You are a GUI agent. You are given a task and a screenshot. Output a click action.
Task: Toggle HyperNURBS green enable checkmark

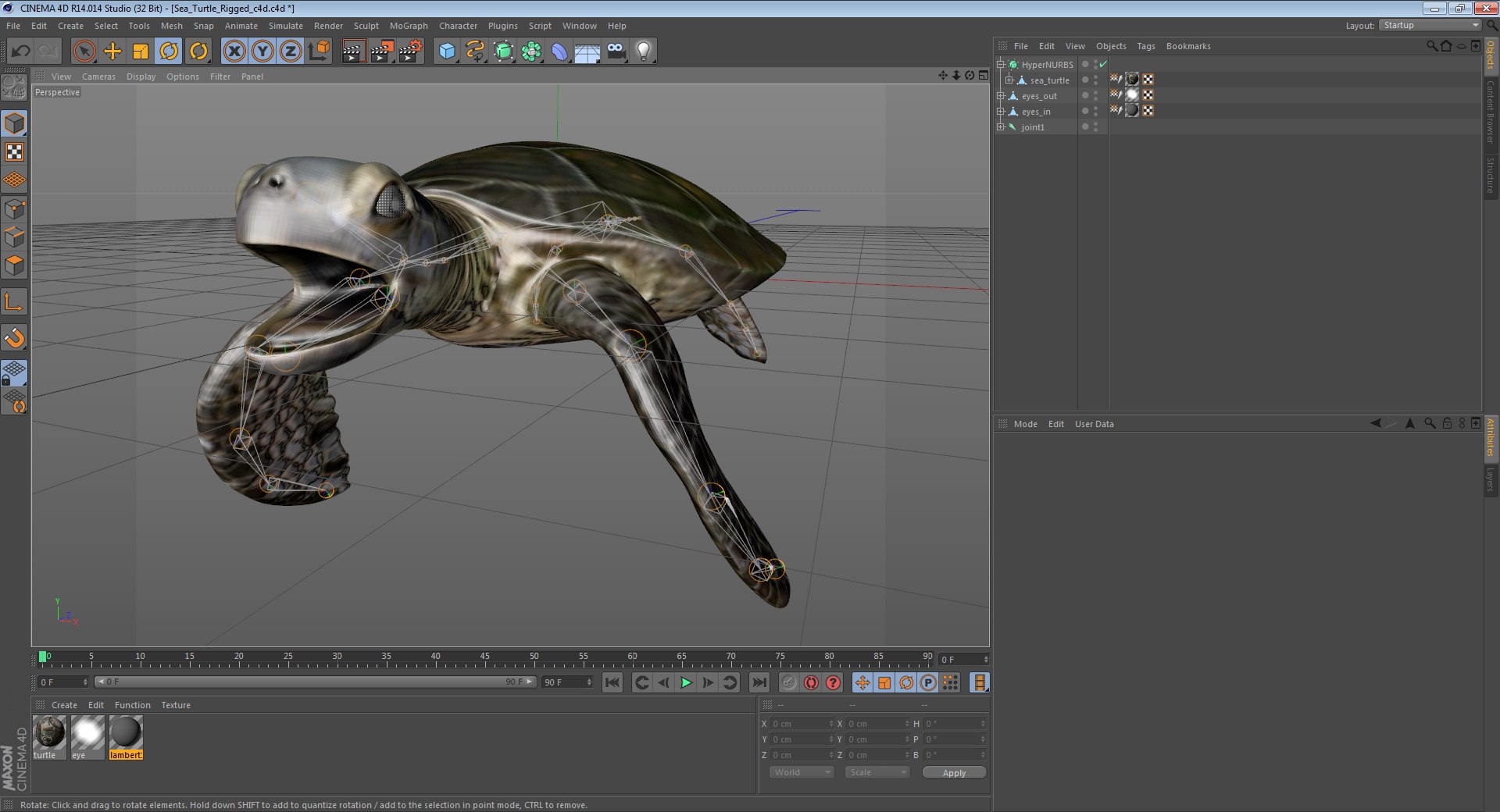point(1103,65)
